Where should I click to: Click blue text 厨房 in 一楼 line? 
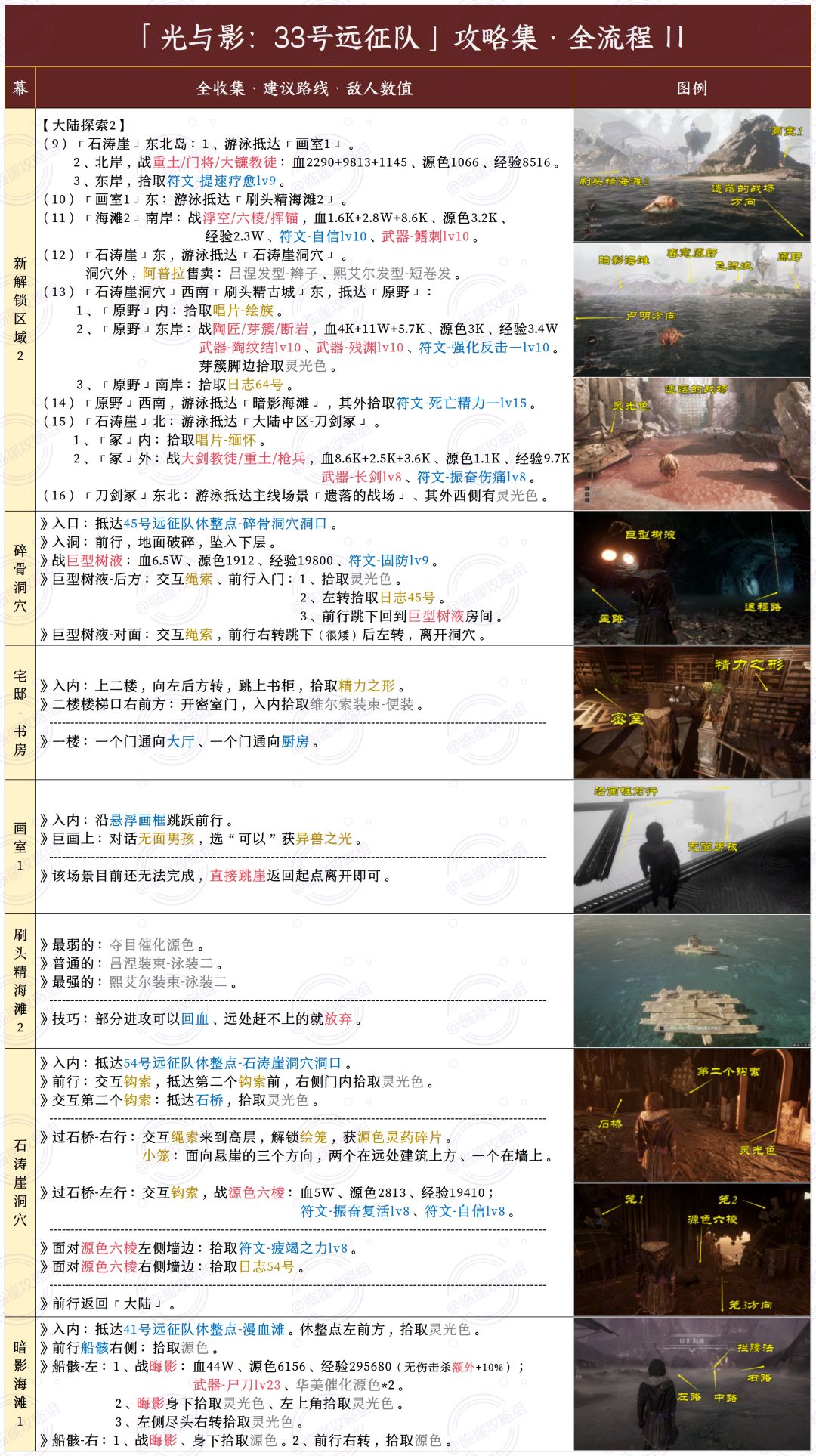pos(295,742)
